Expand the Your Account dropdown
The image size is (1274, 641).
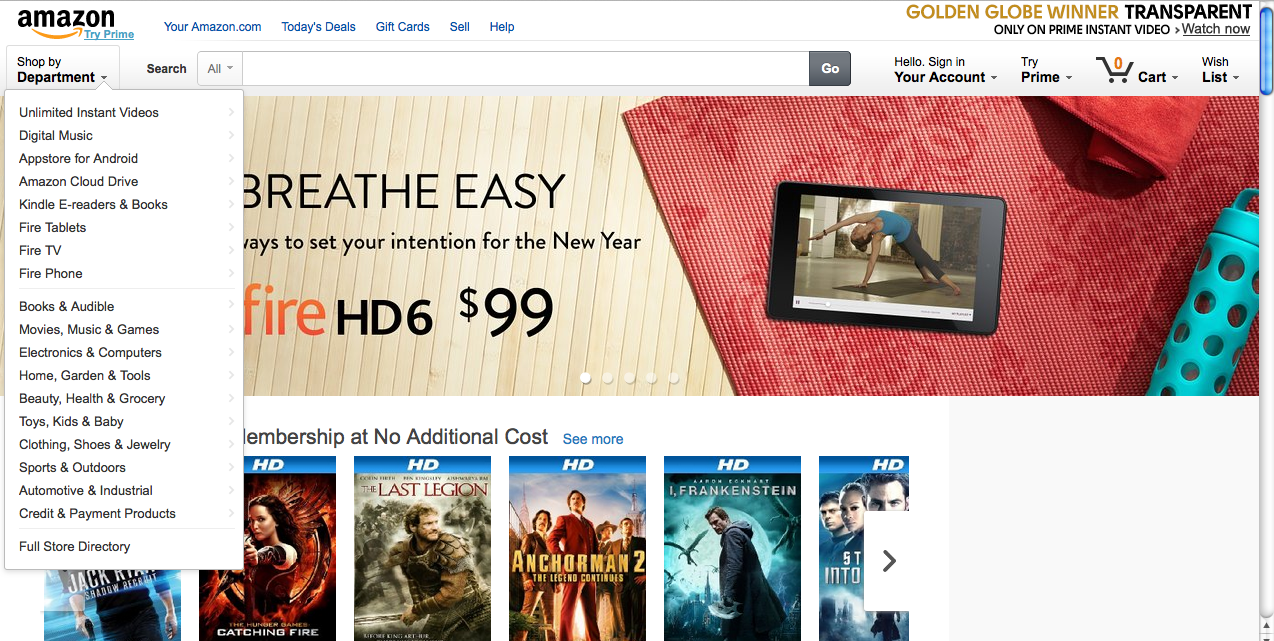click(945, 69)
